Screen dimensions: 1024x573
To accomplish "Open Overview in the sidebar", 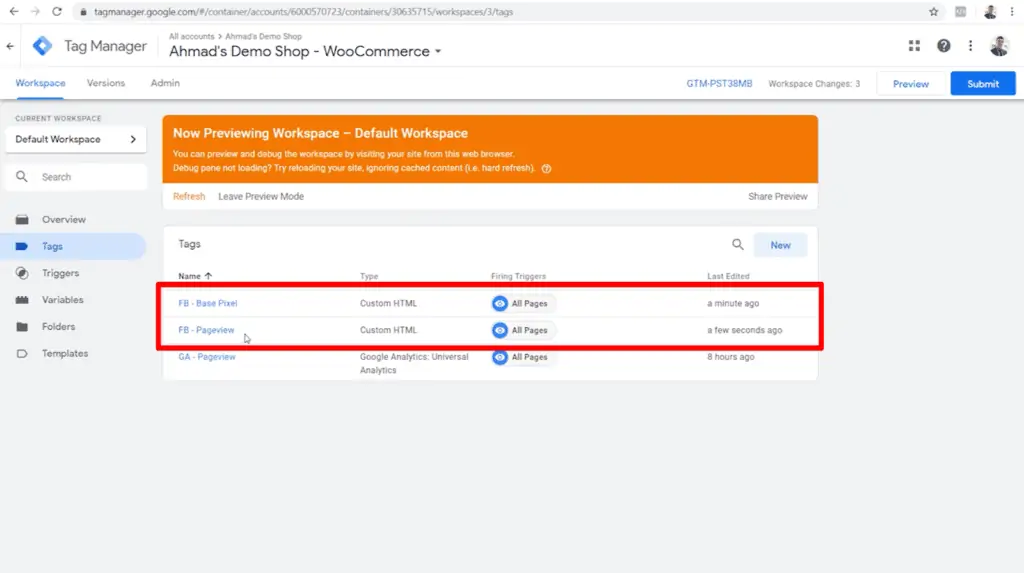I will [63, 220].
